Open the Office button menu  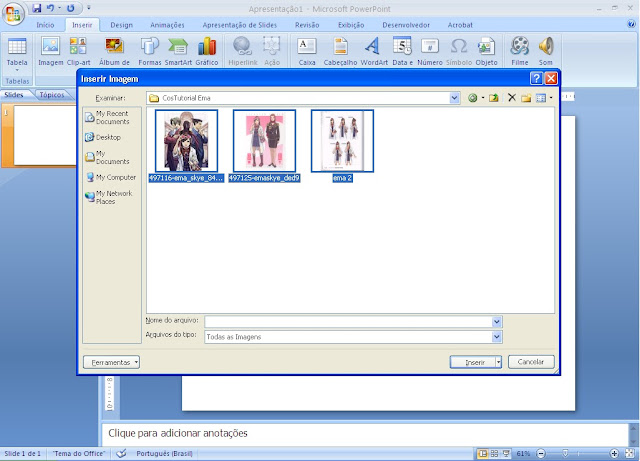tap(13, 13)
